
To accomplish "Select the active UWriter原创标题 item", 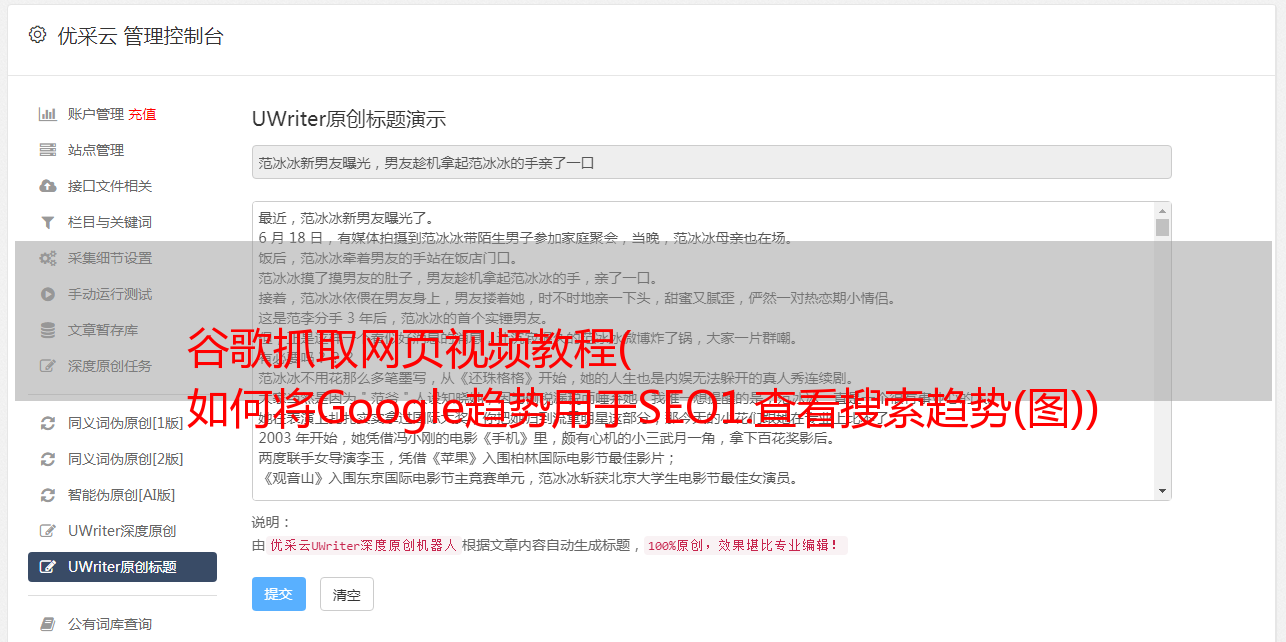I will [x=122, y=567].
